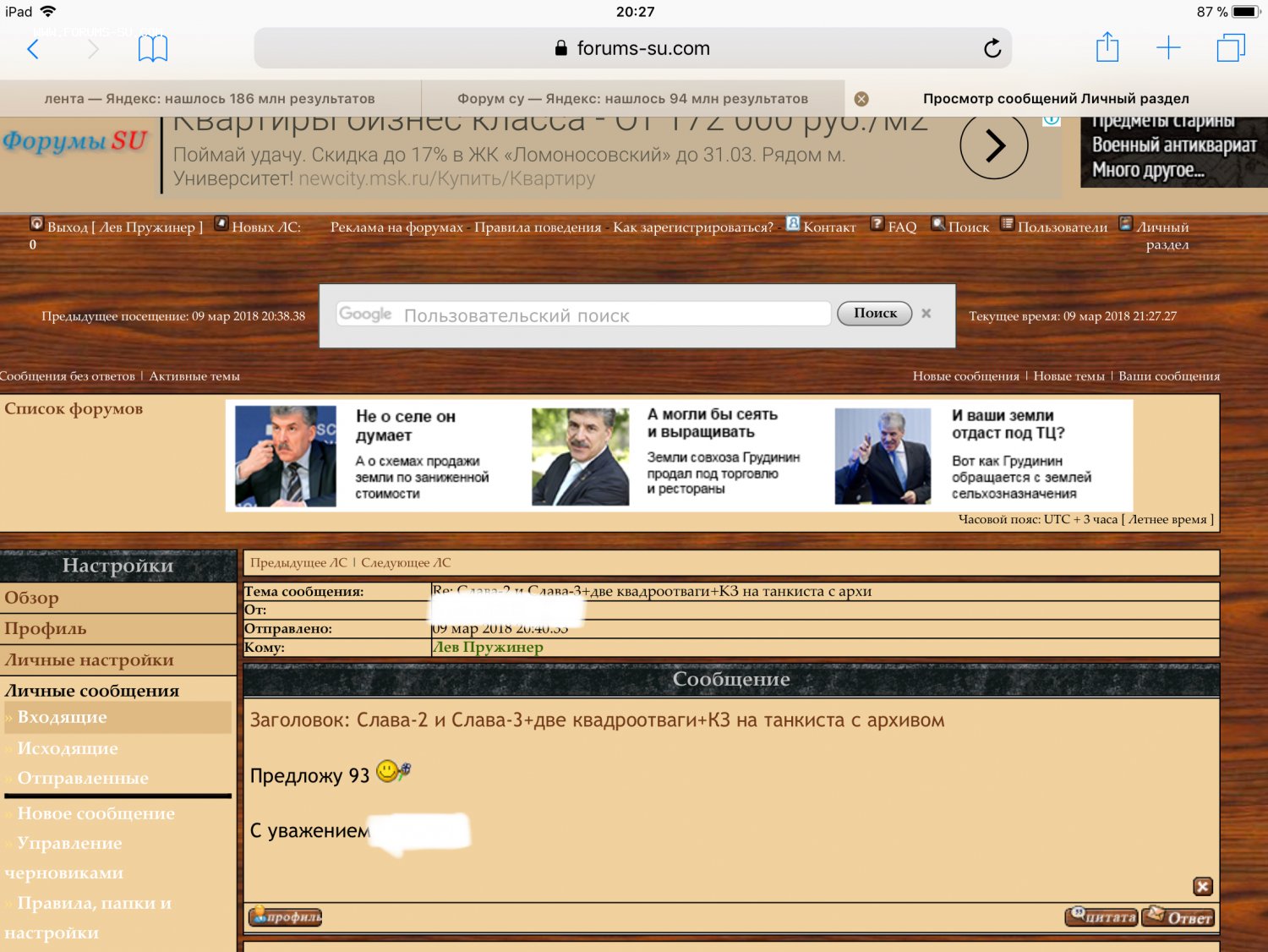Clear search box with gray X
The height and width of the screenshot is (952, 1268).
click(926, 314)
